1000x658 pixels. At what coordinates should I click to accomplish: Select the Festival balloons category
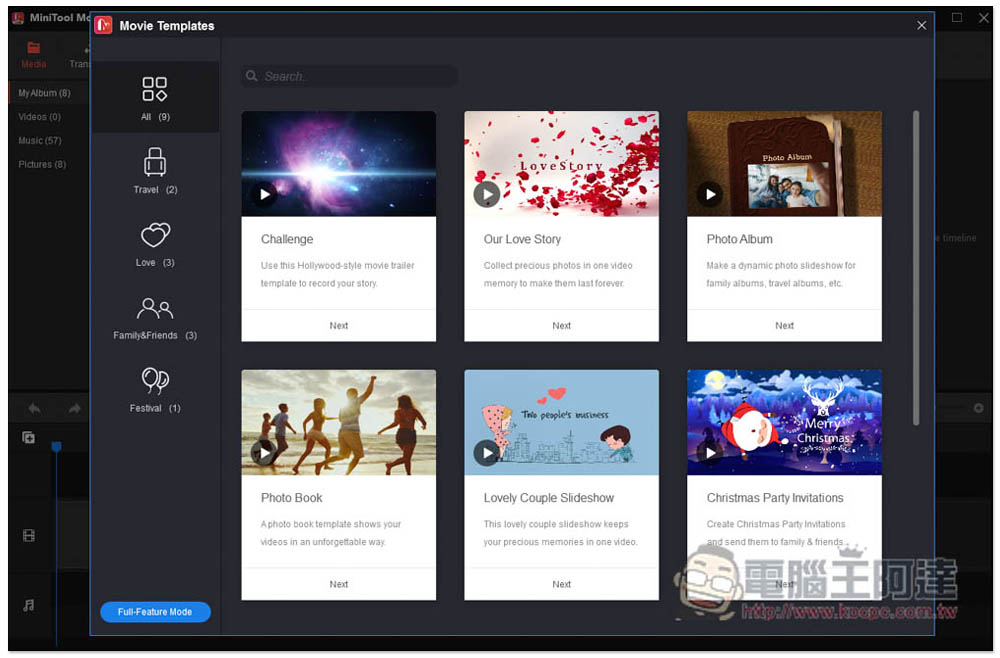pyautogui.click(x=155, y=381)
